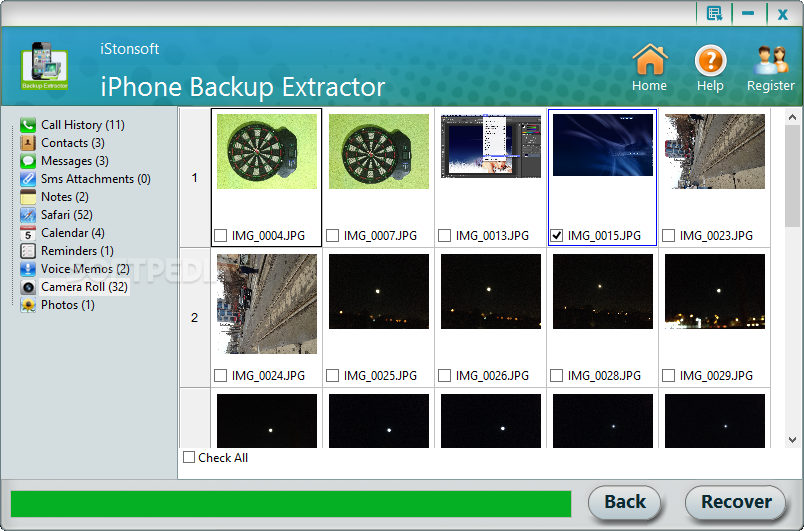The height and width of the screenshot is (531, 804).
Task: Check the IMG_0013.JPG checkbox
Action: [445, 235]
